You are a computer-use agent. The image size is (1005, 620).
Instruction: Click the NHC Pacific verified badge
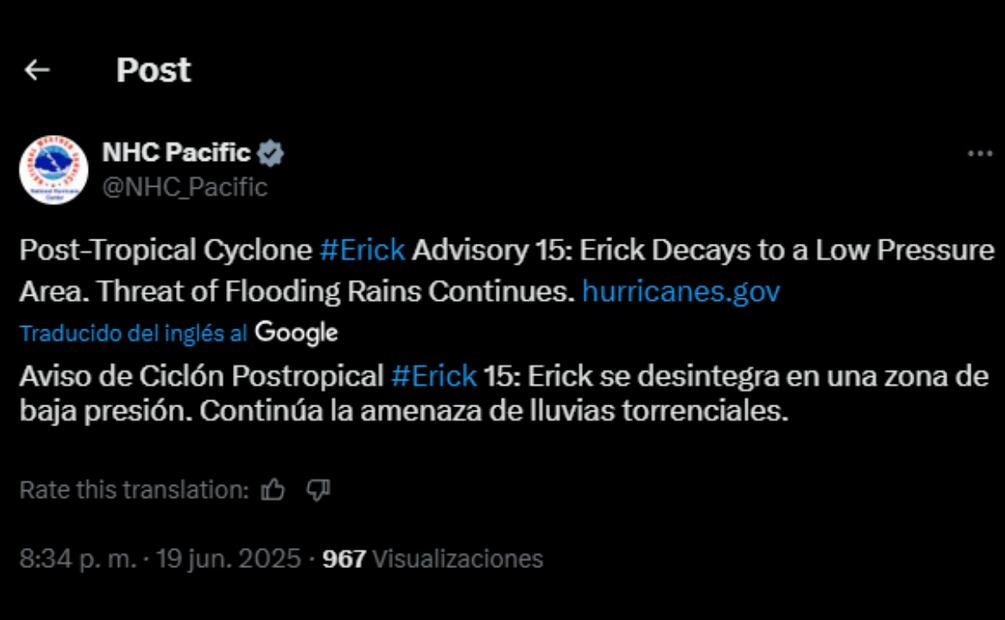268,152
